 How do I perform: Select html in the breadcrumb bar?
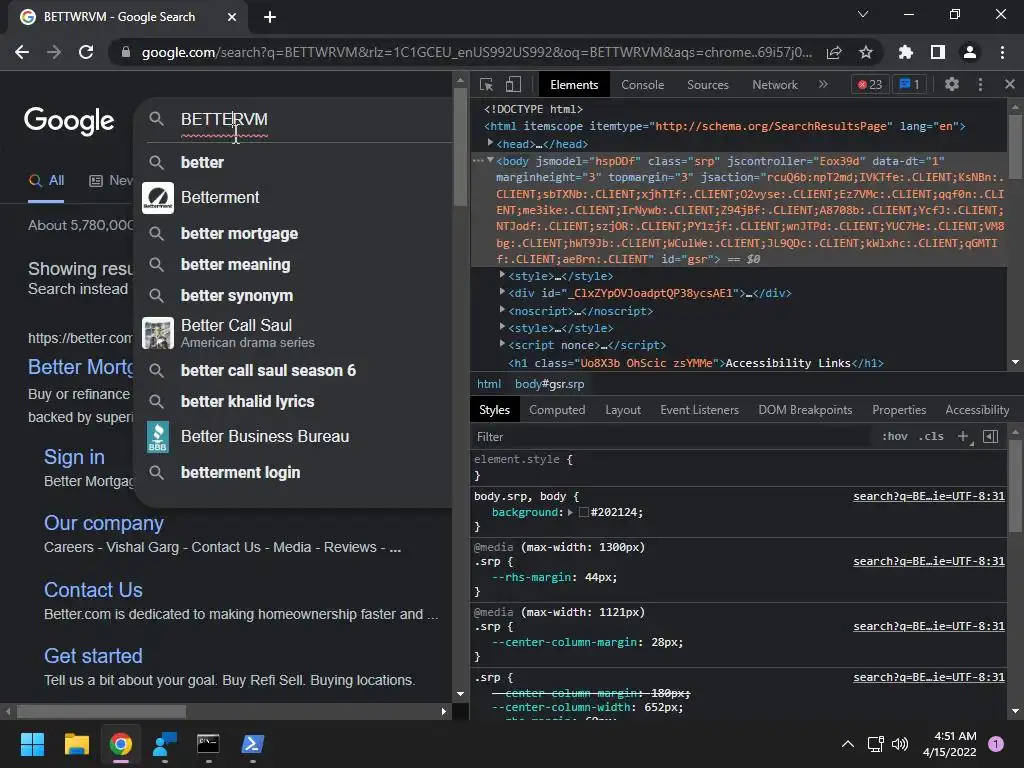click(x=488, y=384)
